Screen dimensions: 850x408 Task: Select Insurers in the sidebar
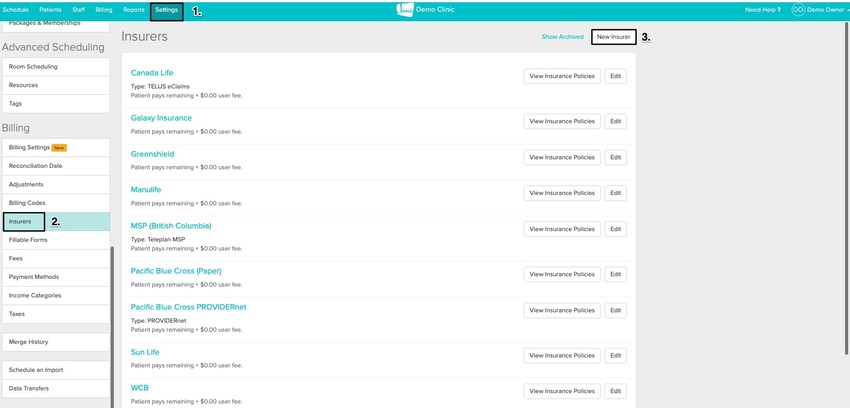[55, 222]
